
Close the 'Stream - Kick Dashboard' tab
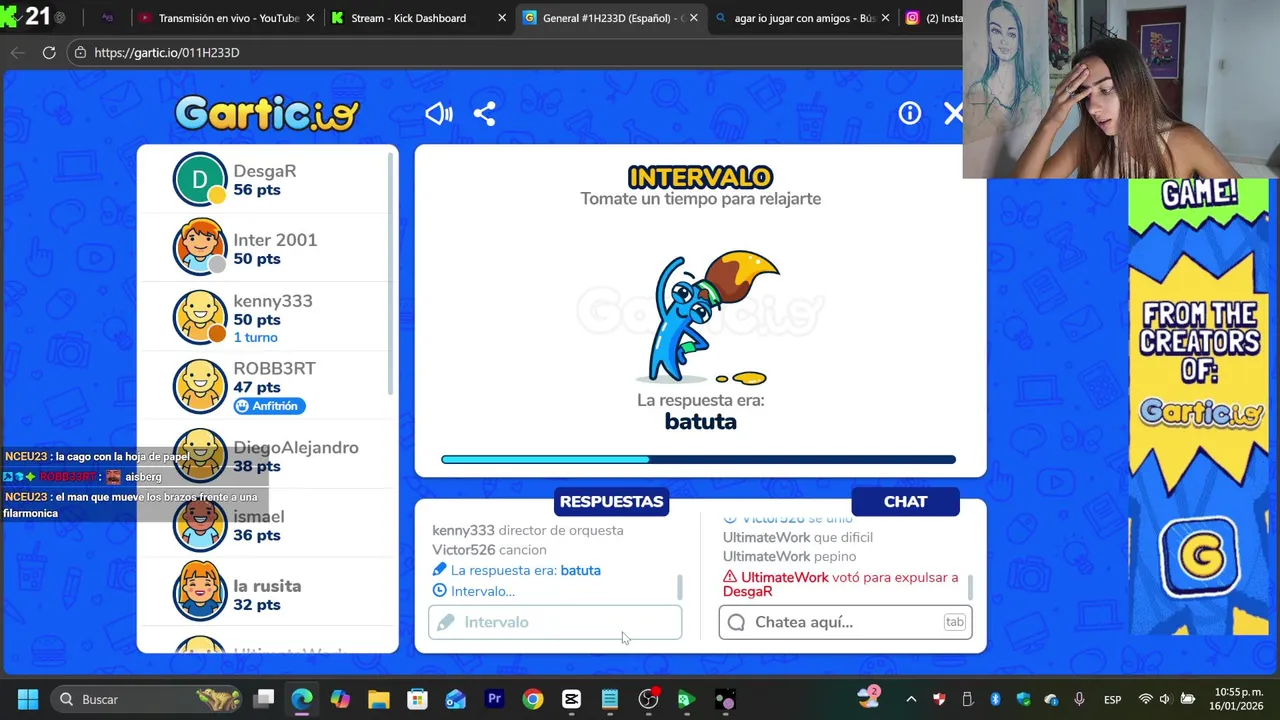click(x=502, y=18)
